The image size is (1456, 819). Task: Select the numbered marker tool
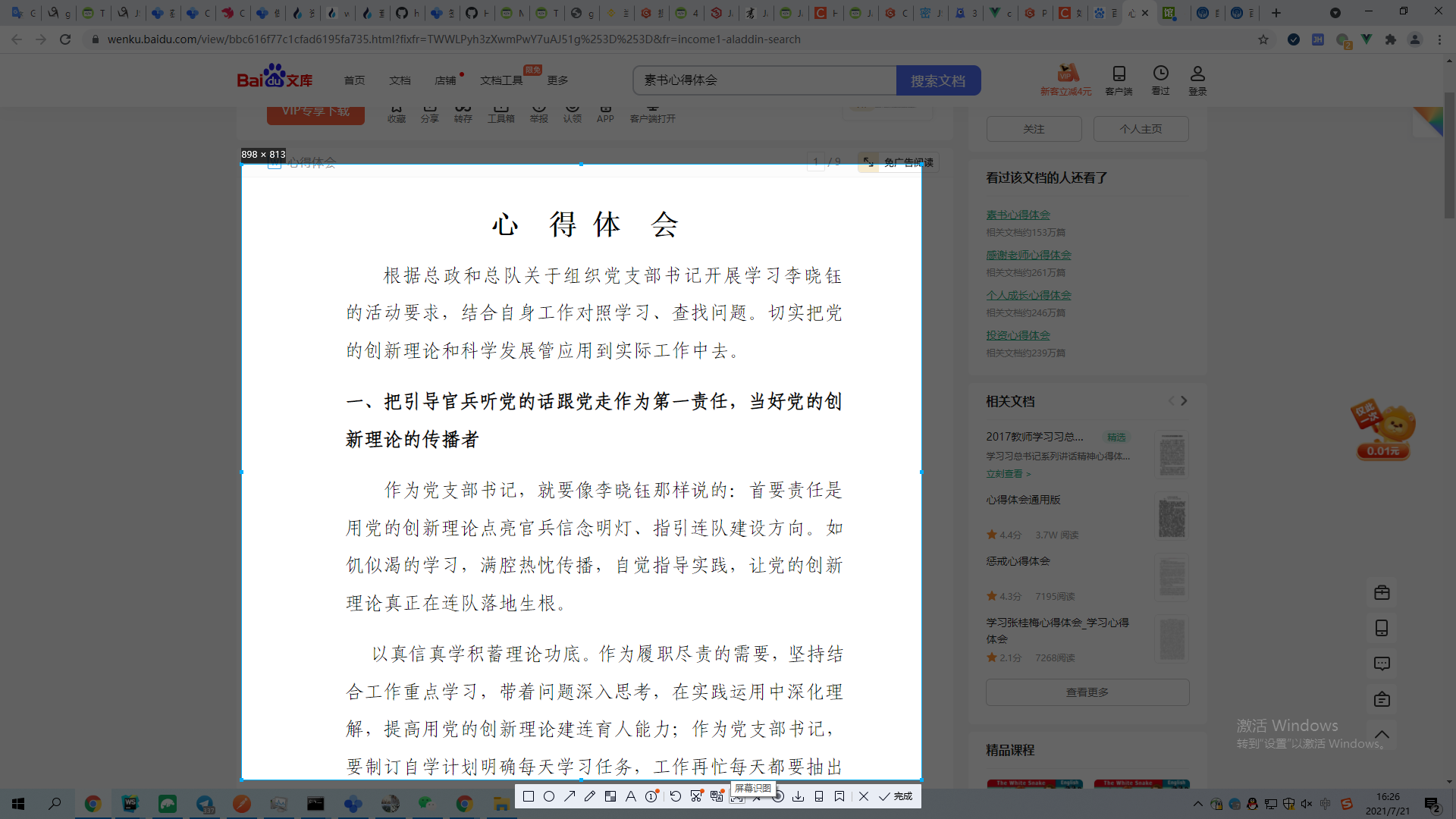pyautogui.click(x=651, y=796)
